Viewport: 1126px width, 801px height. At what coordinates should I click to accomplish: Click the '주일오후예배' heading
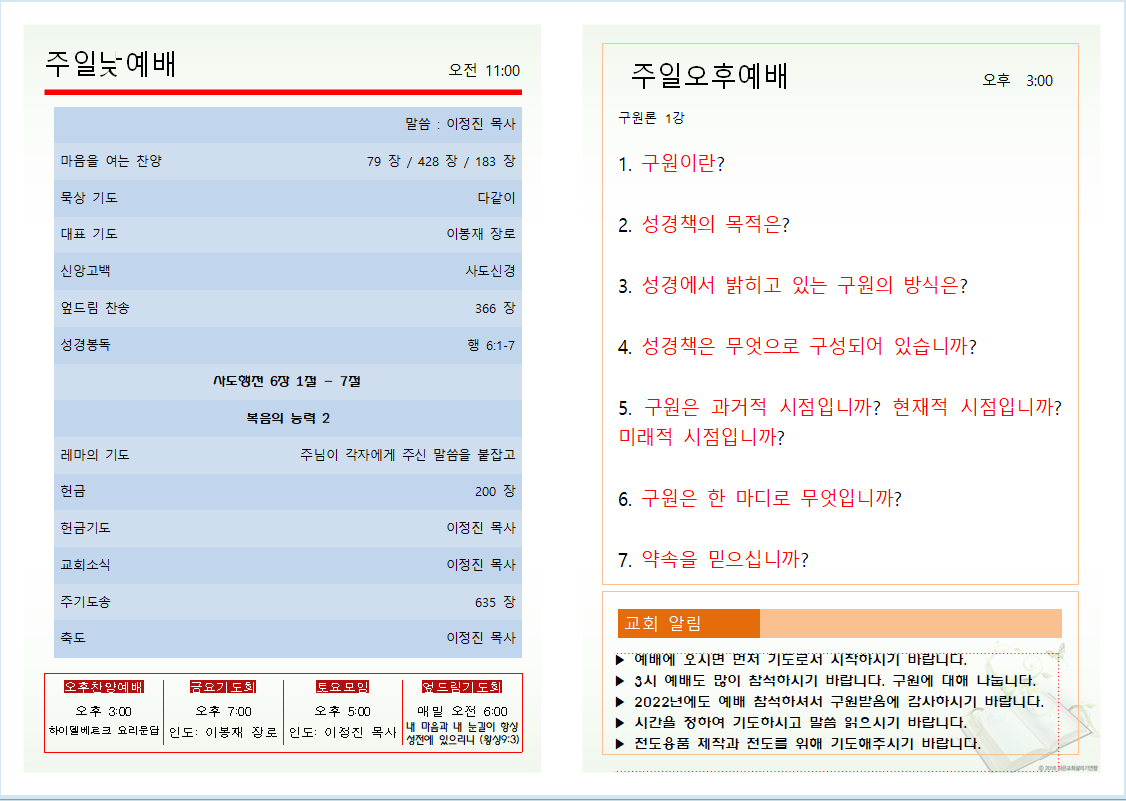point(709,75)
